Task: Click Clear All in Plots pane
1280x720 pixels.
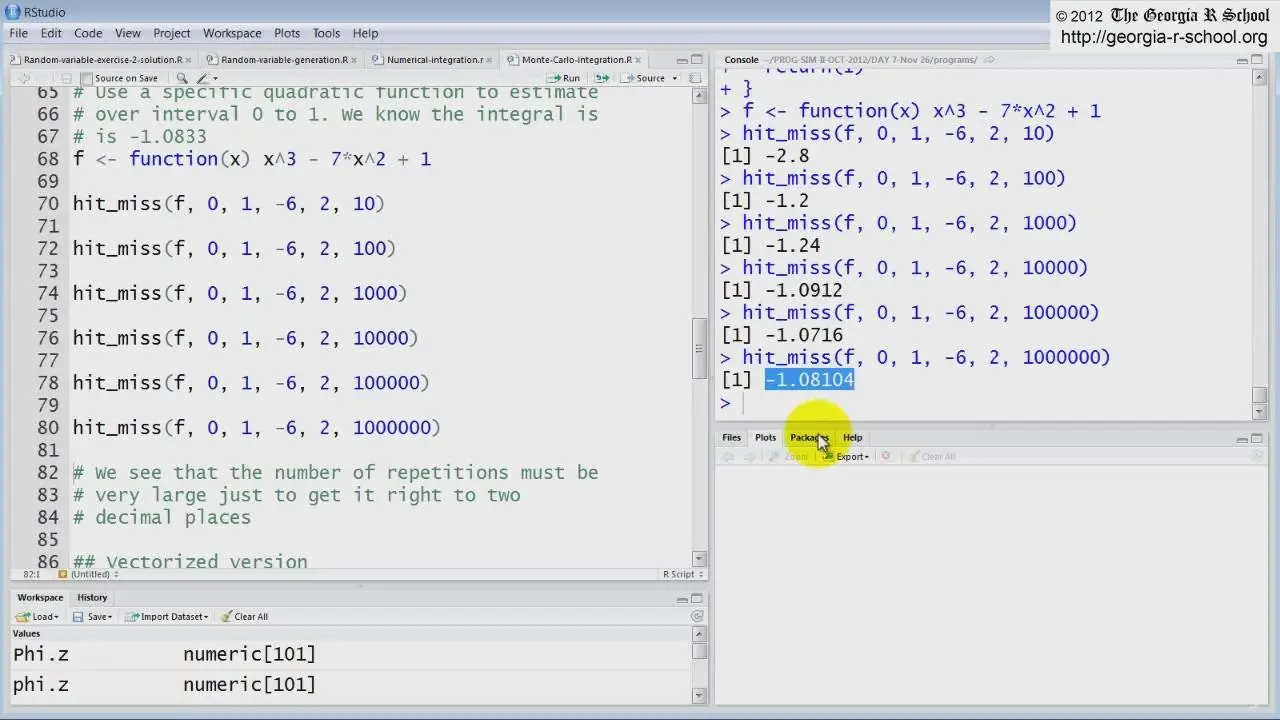Action: coord(931,457)
